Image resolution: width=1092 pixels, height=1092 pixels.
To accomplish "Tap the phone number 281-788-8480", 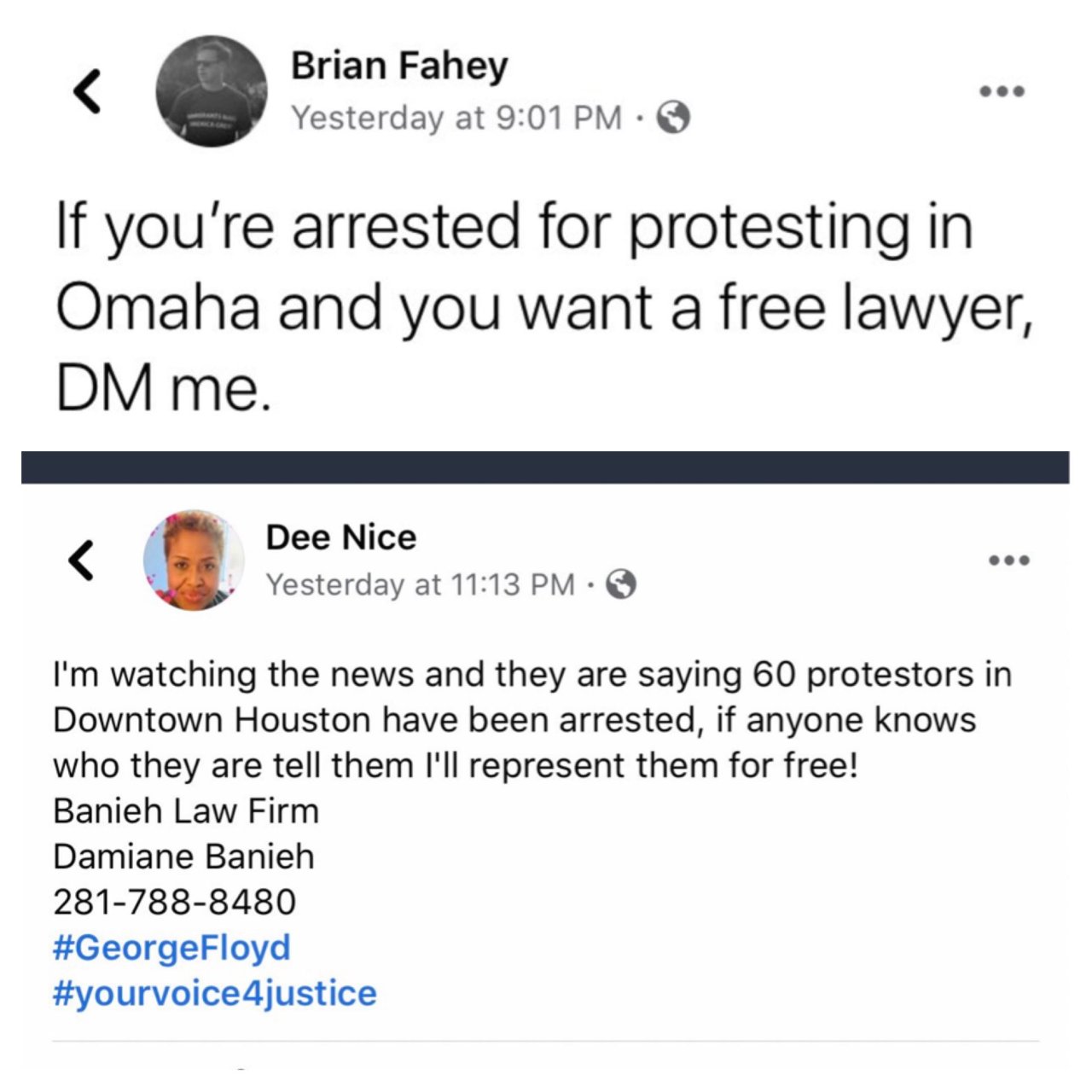I will pyautogui.click(x=175, y=902).
